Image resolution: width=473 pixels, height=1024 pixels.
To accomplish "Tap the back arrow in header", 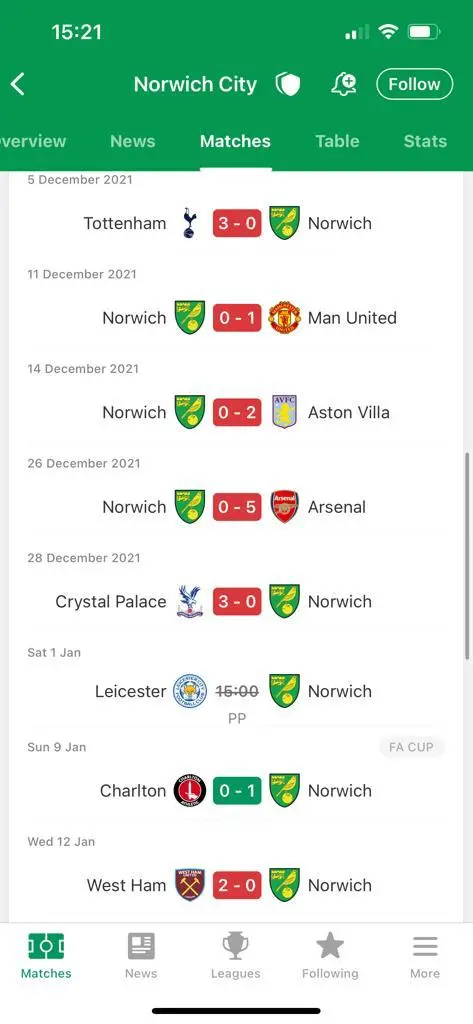I will [x=18, y=84].
